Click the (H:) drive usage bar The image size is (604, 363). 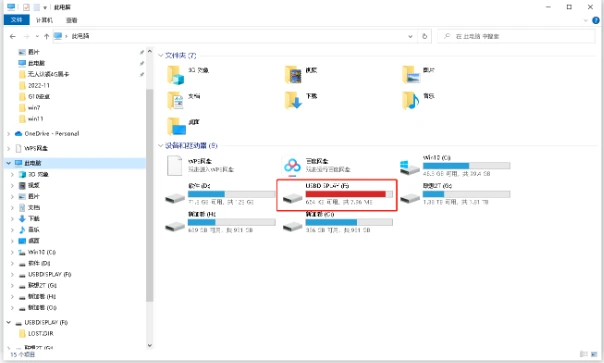pos(232,222)
